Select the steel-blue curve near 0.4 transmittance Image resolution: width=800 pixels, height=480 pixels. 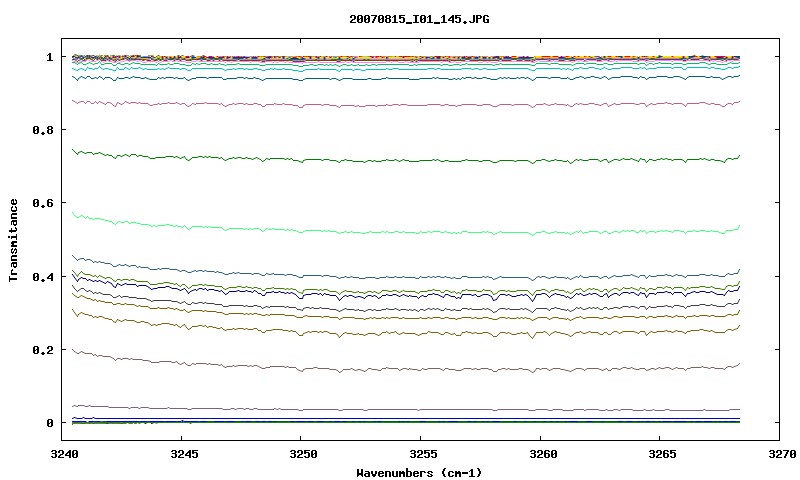(408, 277)
